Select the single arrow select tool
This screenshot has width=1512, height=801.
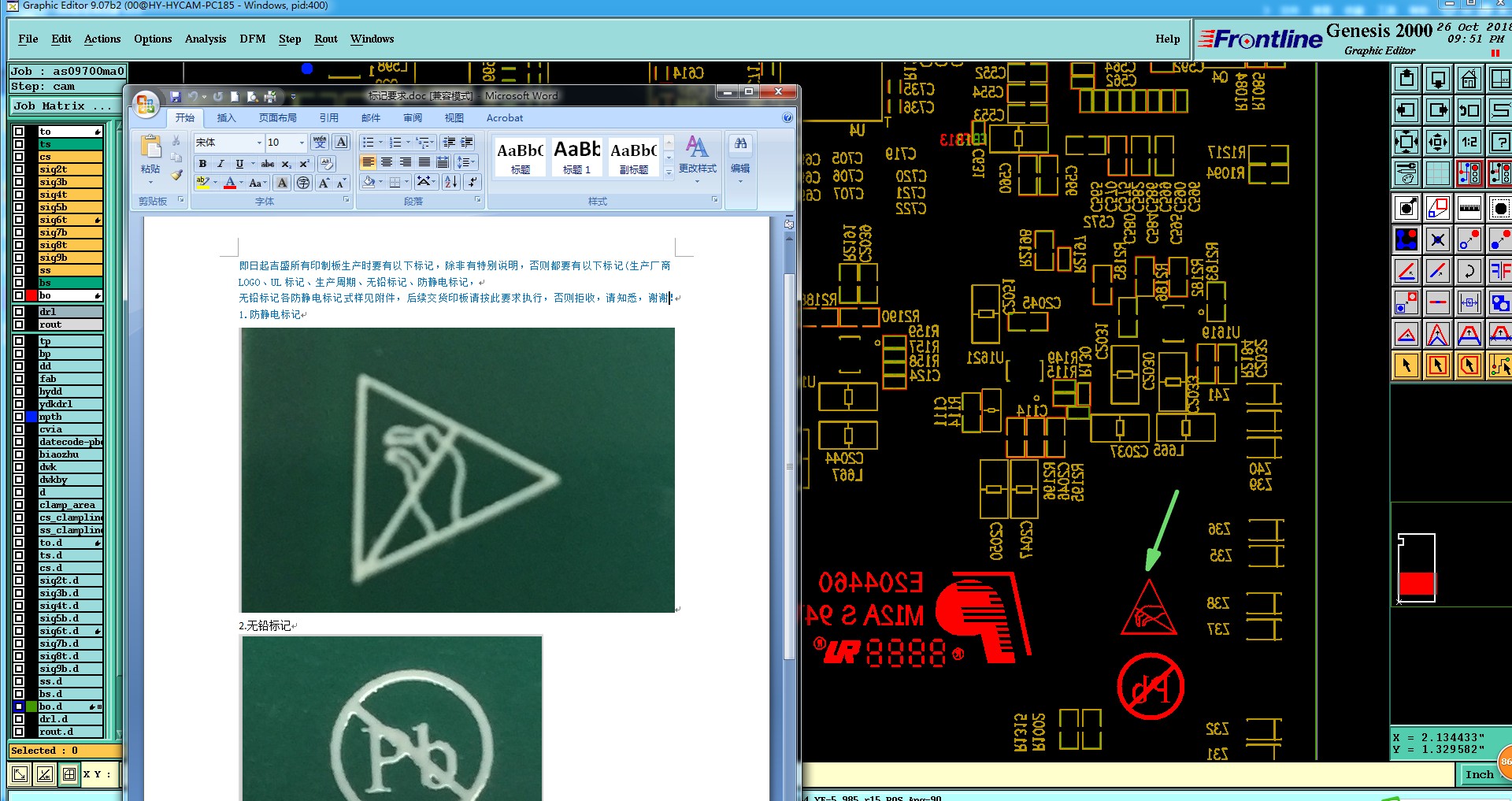tap(1406, 365)
